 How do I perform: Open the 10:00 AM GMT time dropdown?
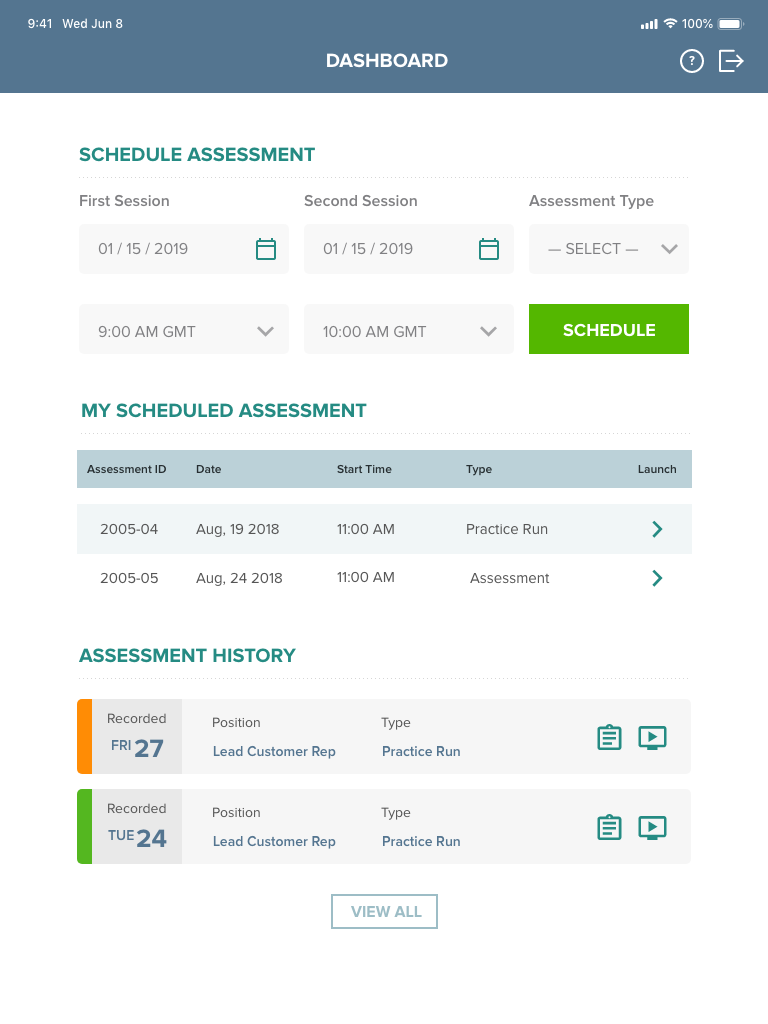point(408,331)
